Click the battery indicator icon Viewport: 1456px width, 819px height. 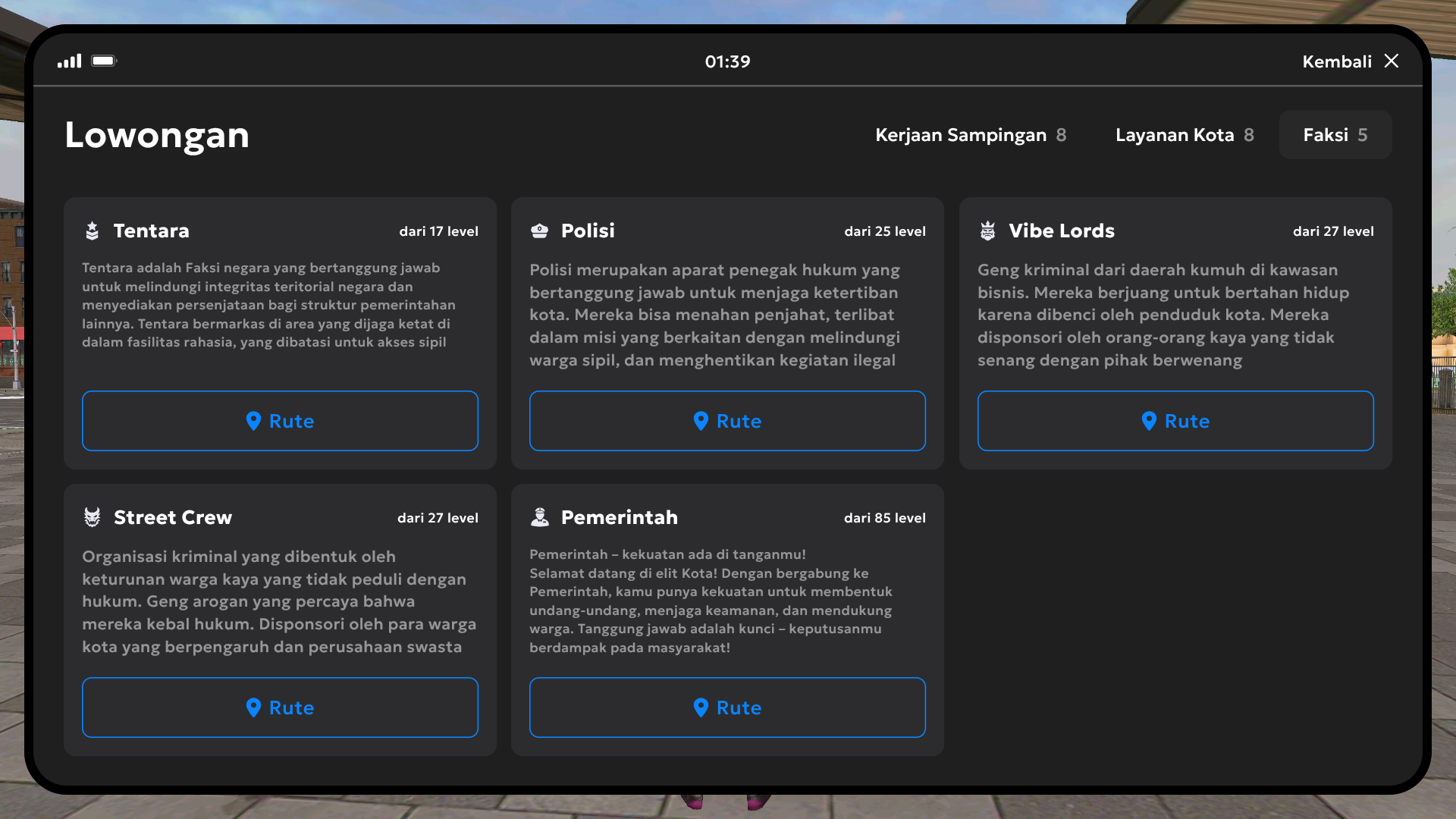pyautogui.click(x=104, y=61)
